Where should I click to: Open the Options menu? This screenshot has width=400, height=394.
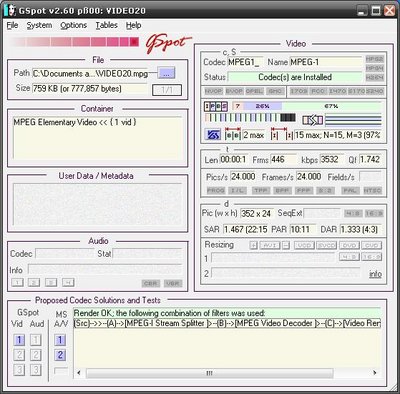(74, 25)
